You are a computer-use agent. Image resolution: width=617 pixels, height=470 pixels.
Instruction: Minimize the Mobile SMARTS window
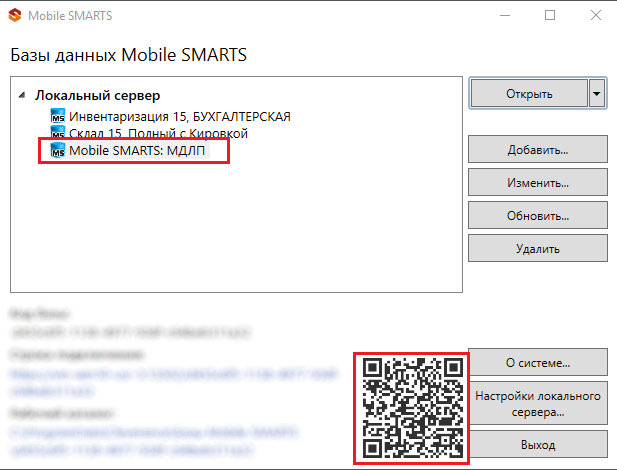pos(505,15)
